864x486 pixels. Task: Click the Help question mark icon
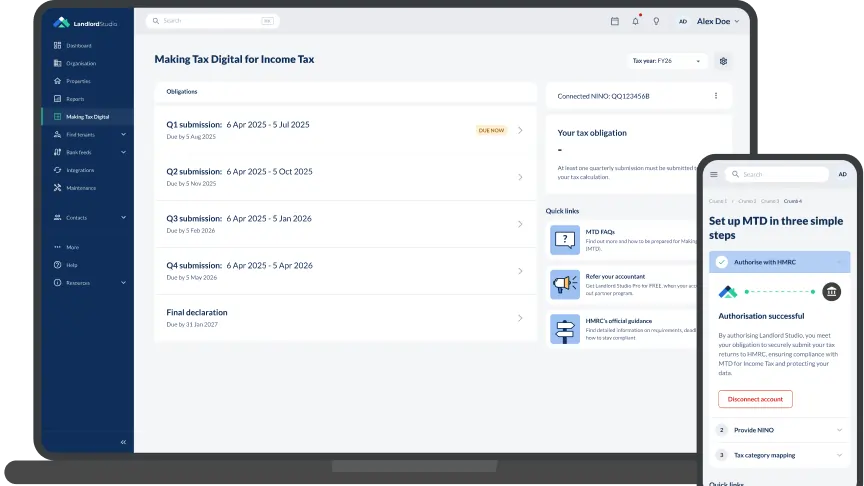point(57,265)
